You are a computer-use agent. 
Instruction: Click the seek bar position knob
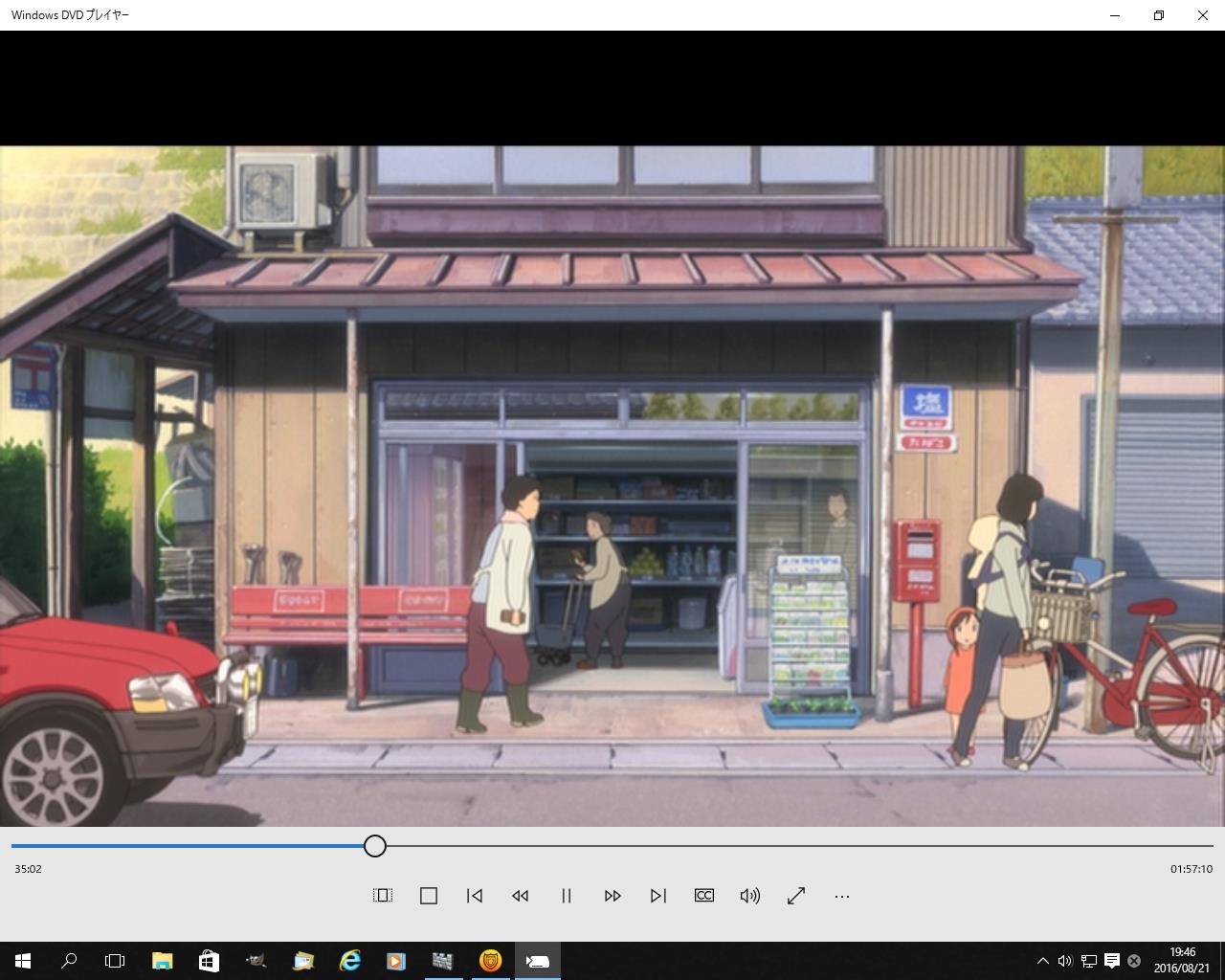point(375,846)
